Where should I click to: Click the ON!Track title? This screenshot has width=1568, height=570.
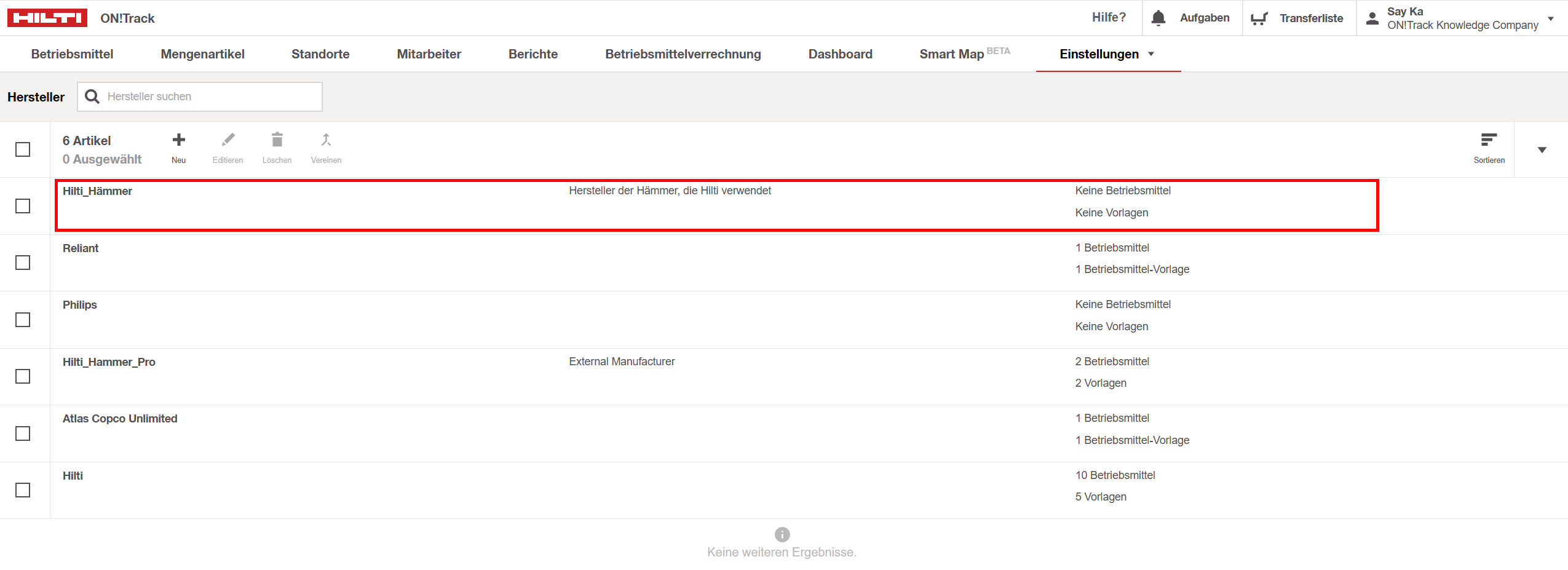click(127, 18)
